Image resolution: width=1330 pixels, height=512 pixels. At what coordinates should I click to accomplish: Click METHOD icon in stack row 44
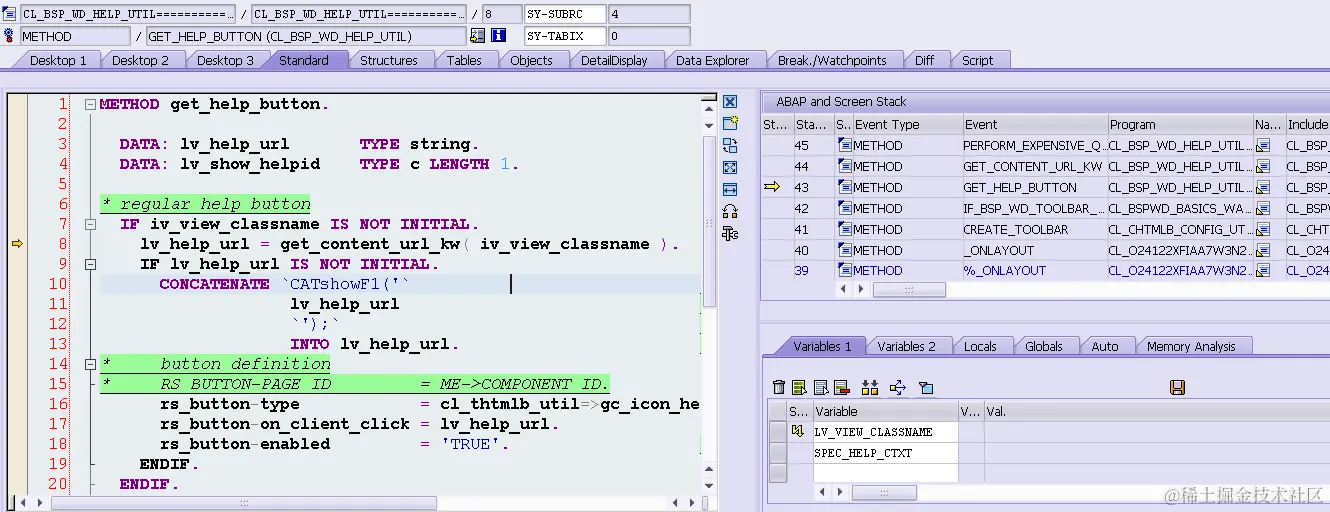click(844, 166)
